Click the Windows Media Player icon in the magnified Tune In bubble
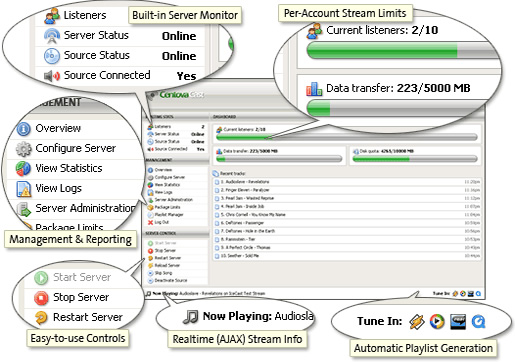The width and height of the screenshot is (515, 362). 437,321
